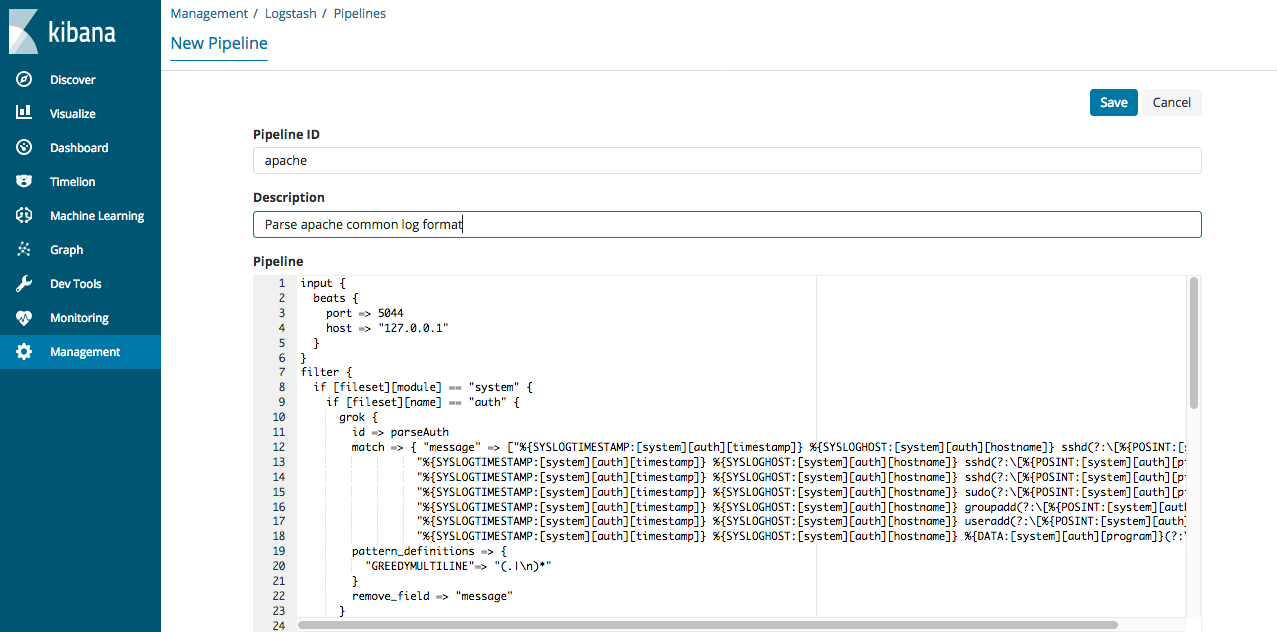Cancel pipeline creation
Viewport: 1277px width, 632px height.
pyautogui.click(x=1171, y=102)
